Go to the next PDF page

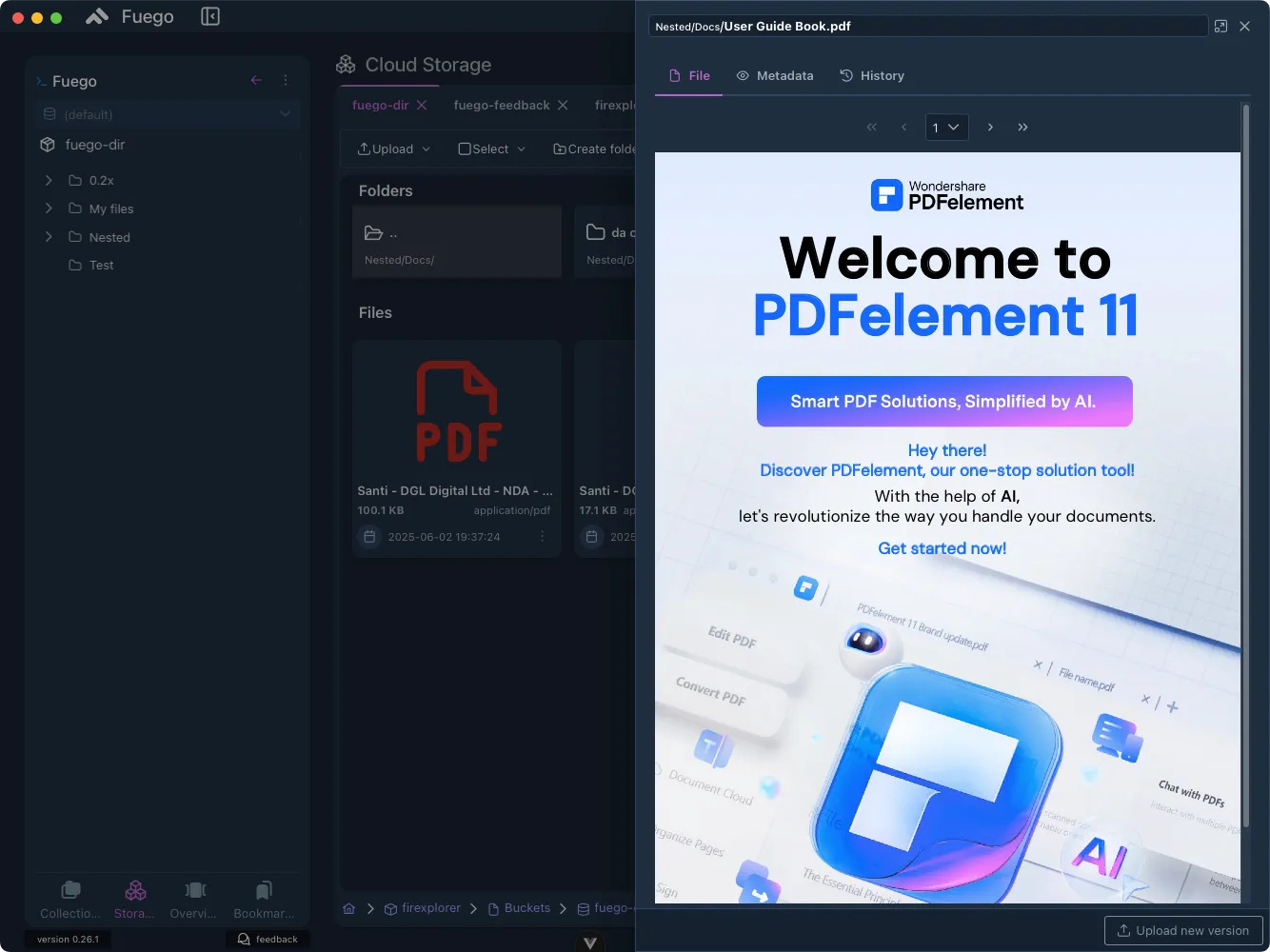990,127
